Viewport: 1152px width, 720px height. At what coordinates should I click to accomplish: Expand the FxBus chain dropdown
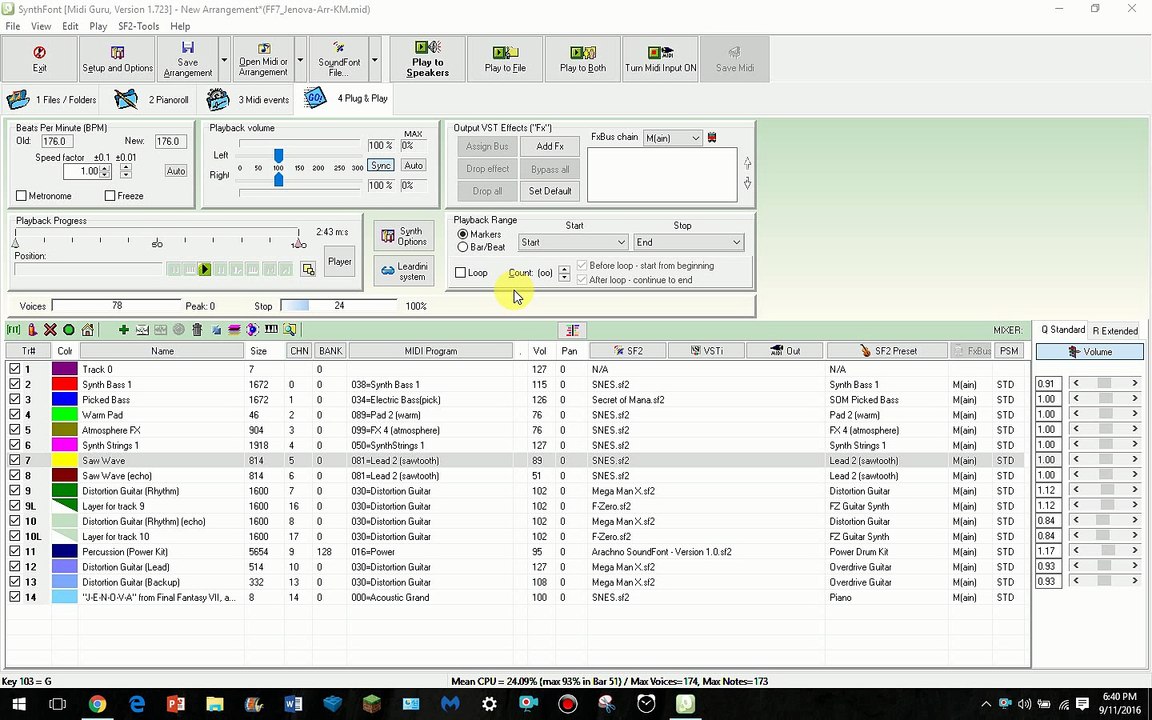(695, 138)
